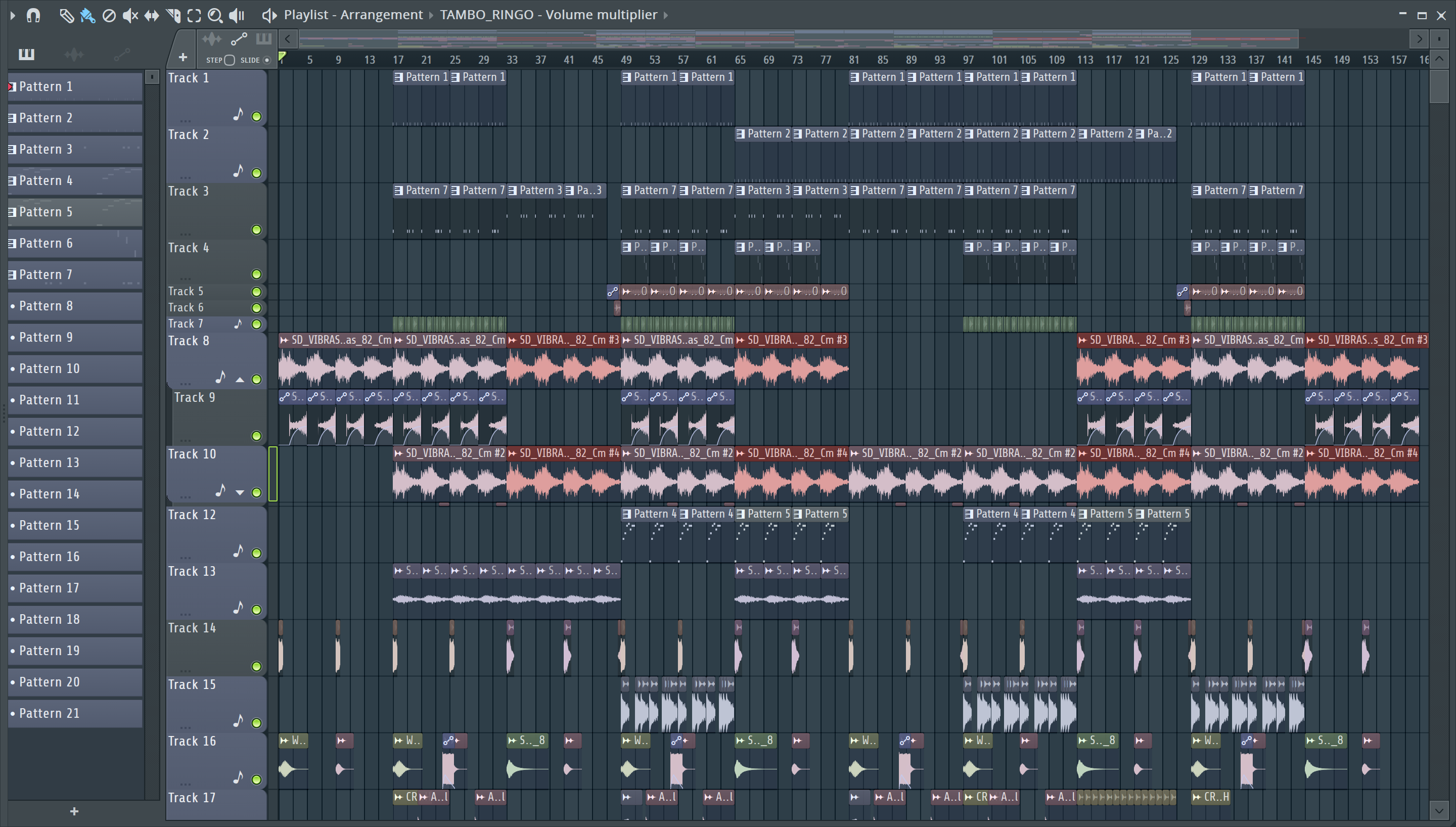The height and width of the screenshot is (827, 1456).
Task: Toggle the STEP editing checkbox
Action: (230, 60)
